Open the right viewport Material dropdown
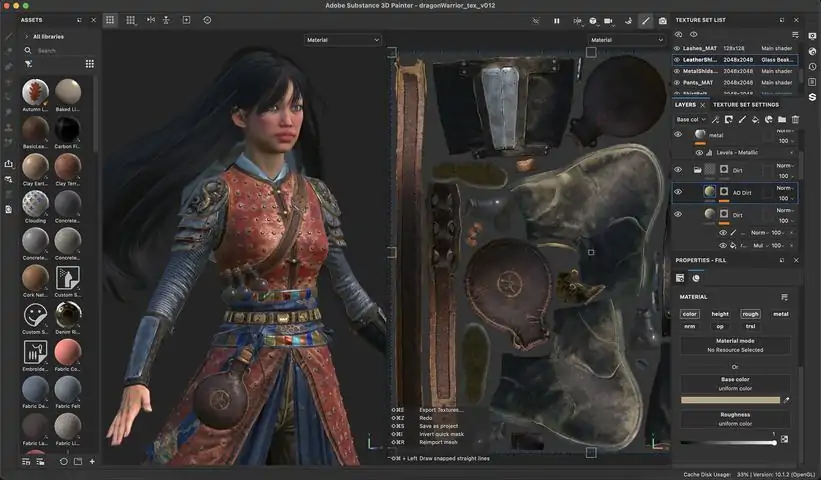Viewport: 821px width, 480px height. pos(626,40)
